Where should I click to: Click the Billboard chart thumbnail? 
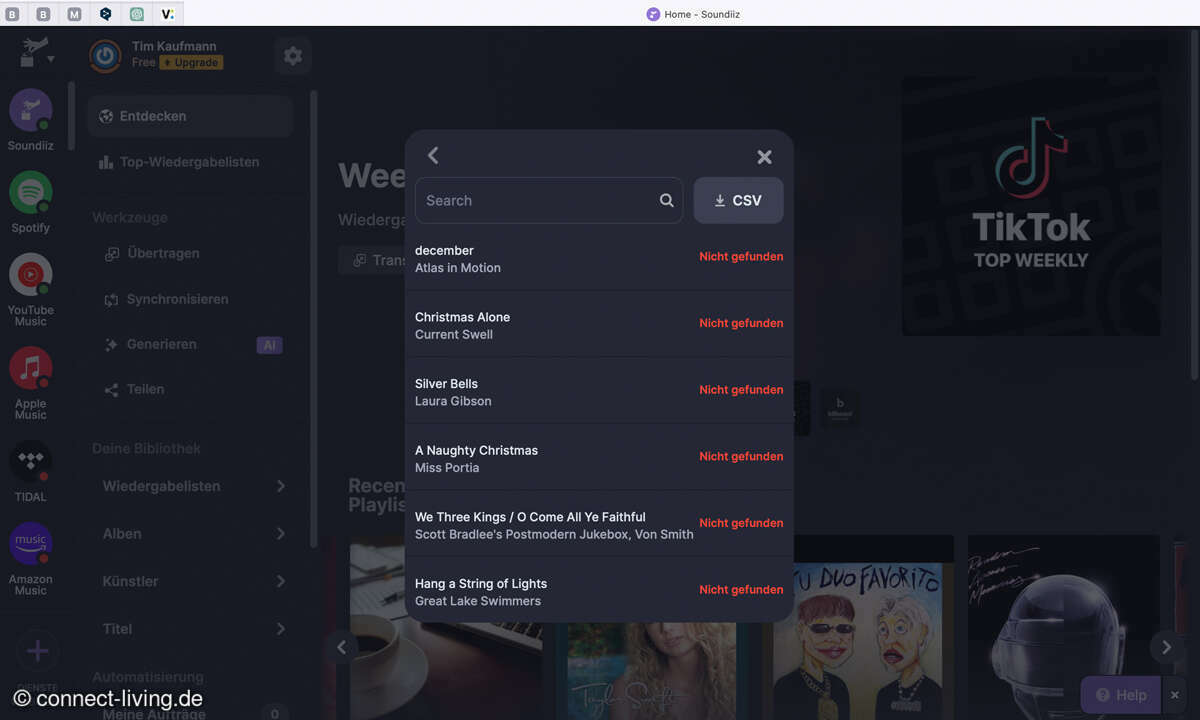(838, 409)
